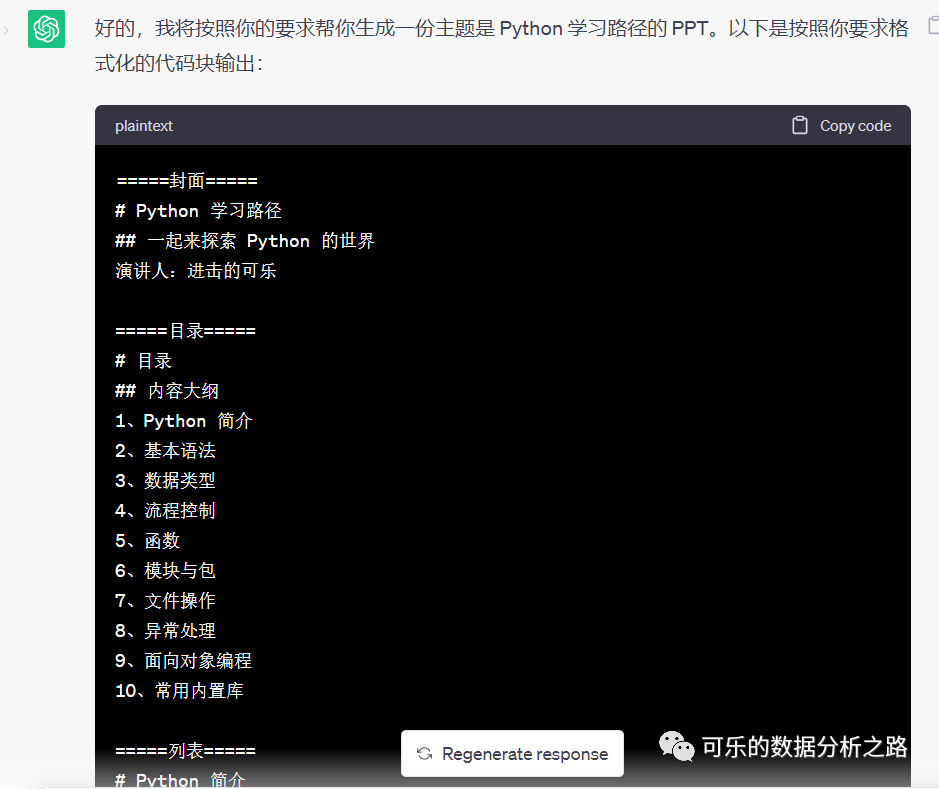Click the item '4、流程控制'

tap(165, 511)
